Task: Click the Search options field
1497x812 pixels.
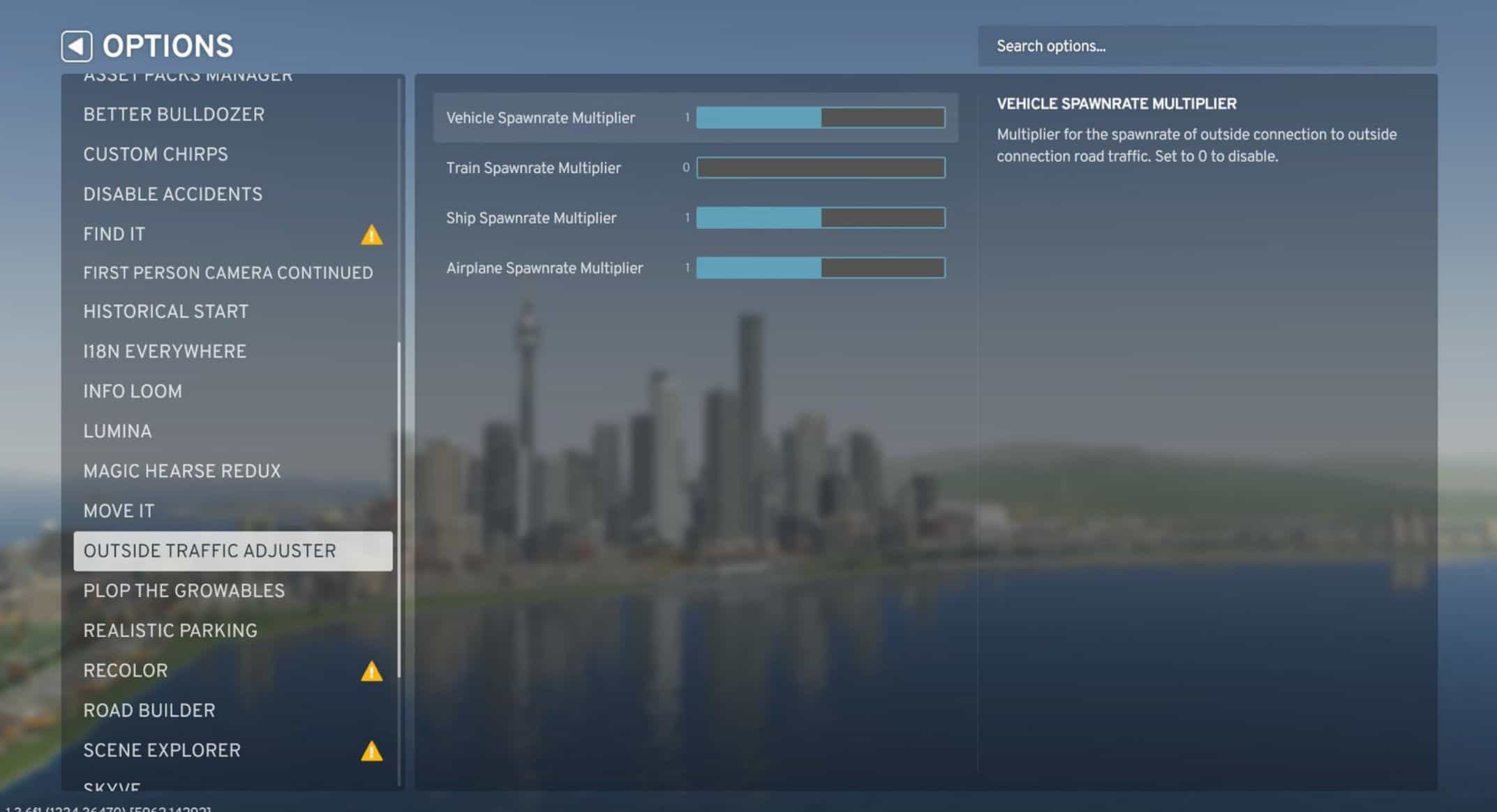Action: tap(1206, 46)
